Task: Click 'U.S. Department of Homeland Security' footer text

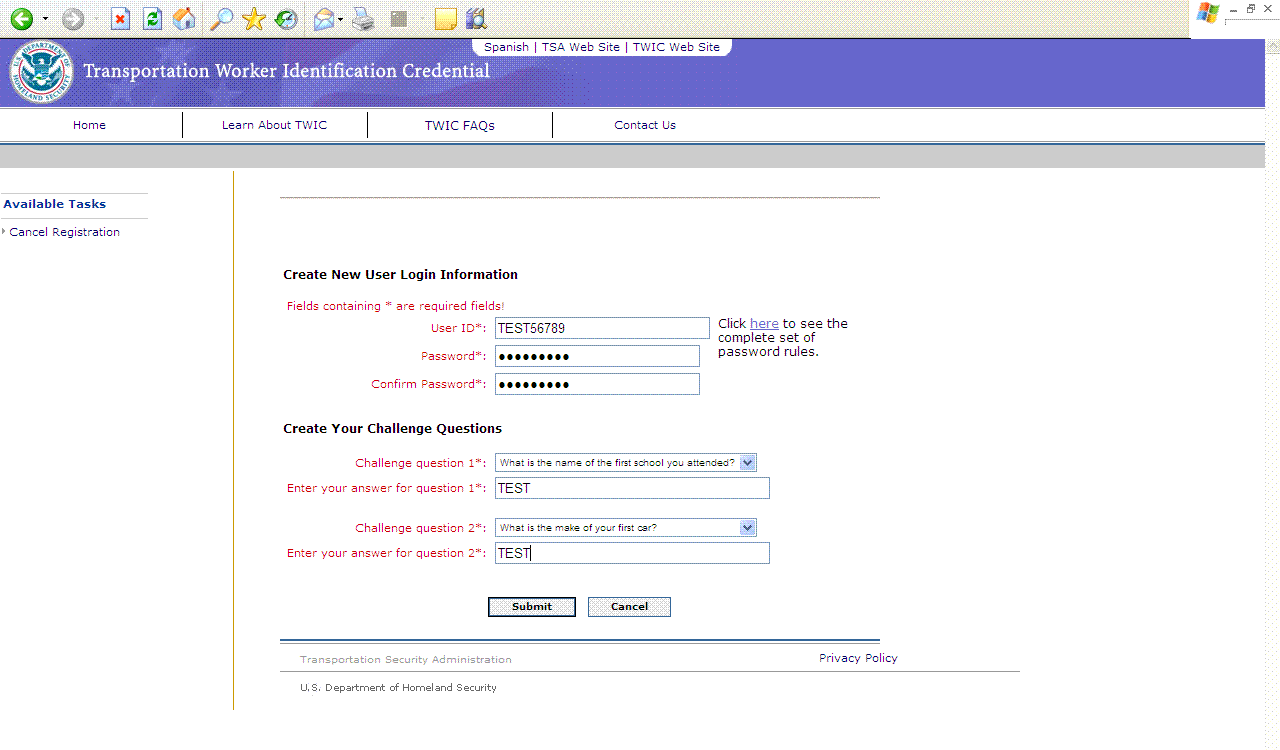Action: pyautogui.click(x=398, y=688)
